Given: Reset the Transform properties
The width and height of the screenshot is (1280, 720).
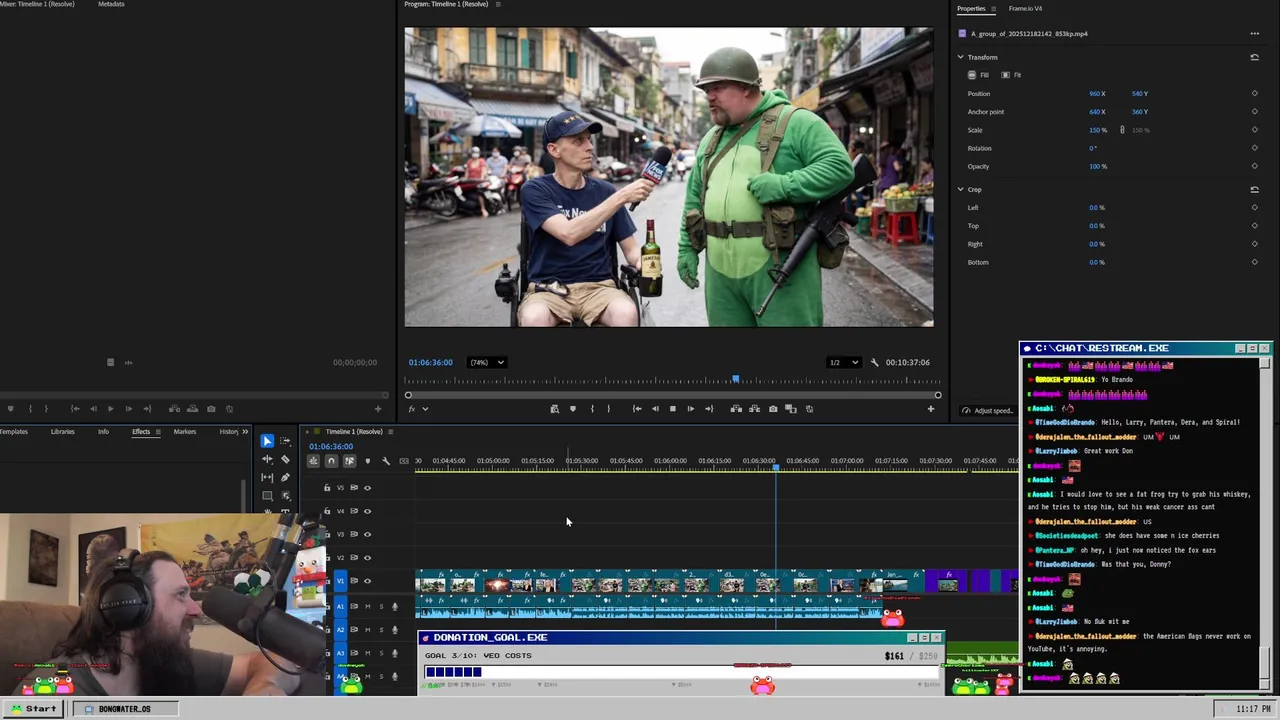Looking at the screenshot, I should tap(1254, 57).
